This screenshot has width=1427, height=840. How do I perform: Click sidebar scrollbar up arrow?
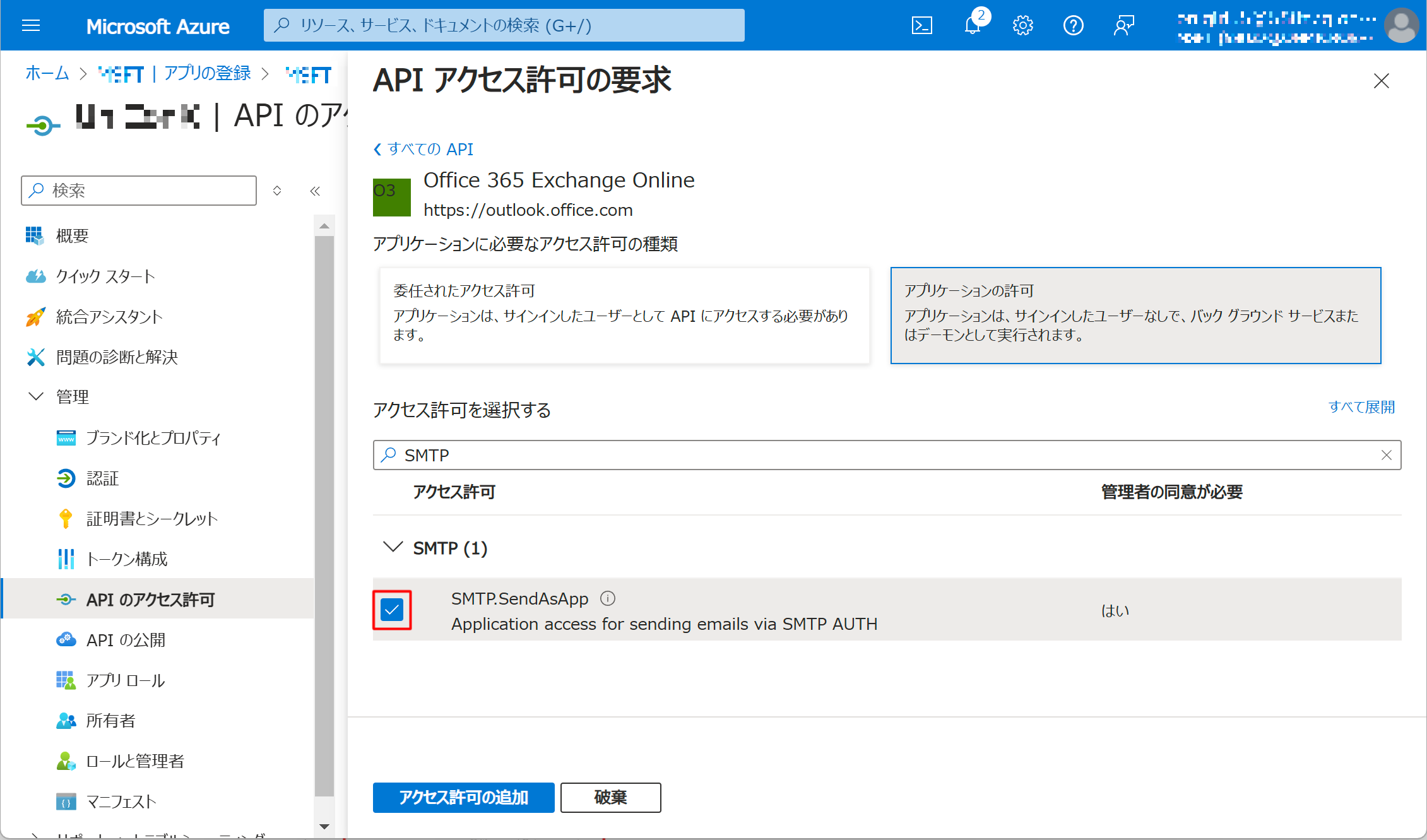coord(324,225)
